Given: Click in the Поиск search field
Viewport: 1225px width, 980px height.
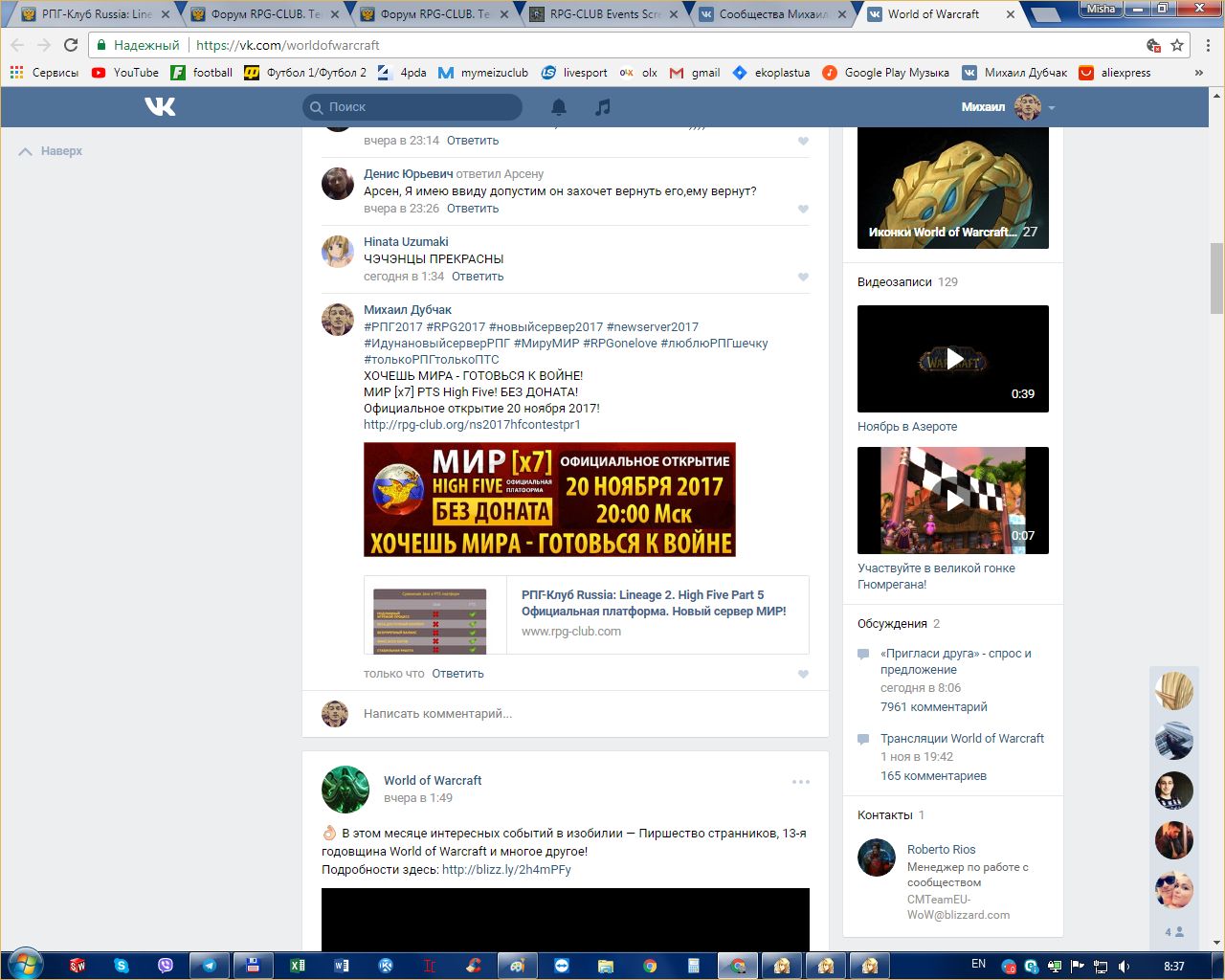Looking at the screenshot, I should tap(412, 107).
